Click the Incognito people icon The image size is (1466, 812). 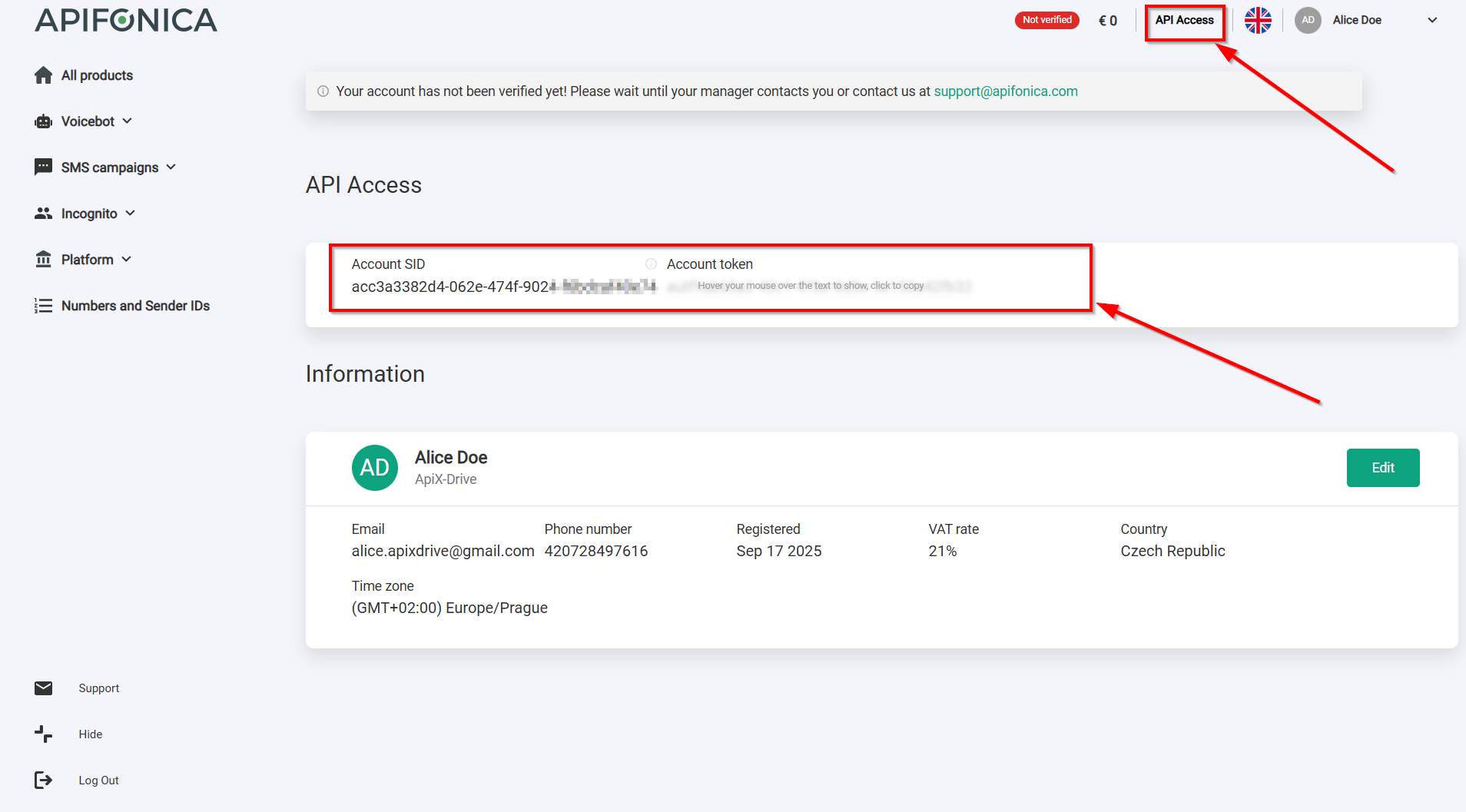tap(44, 214)
